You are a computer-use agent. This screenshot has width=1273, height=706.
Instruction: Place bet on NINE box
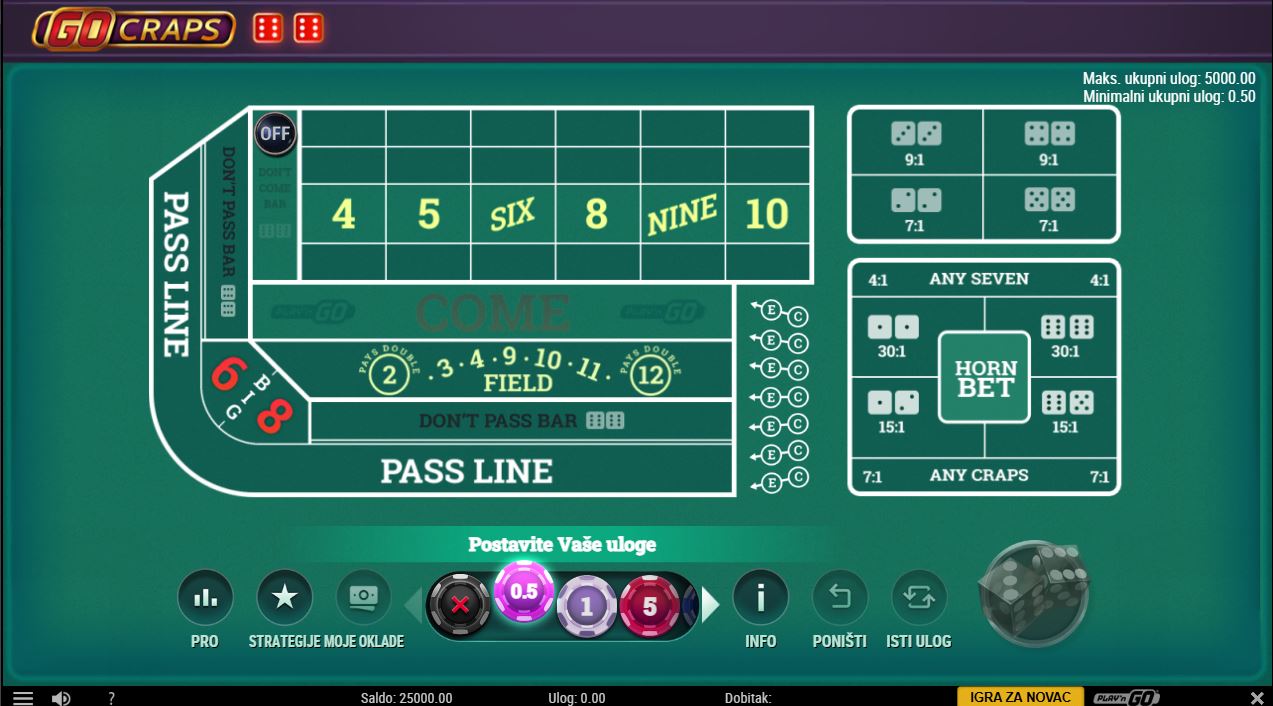pos(682,213)
